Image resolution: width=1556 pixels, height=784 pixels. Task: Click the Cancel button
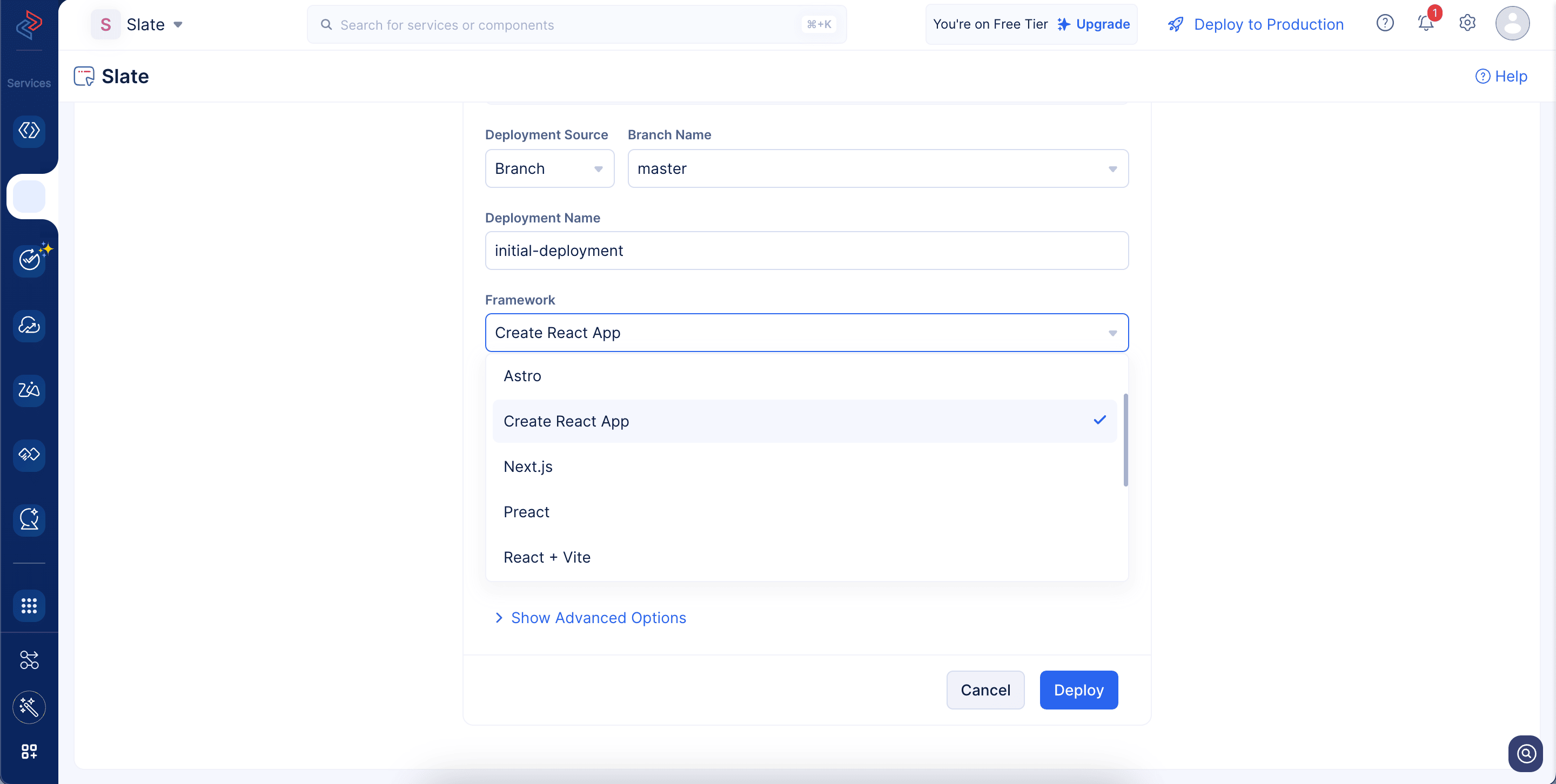(x=985, y=690)
